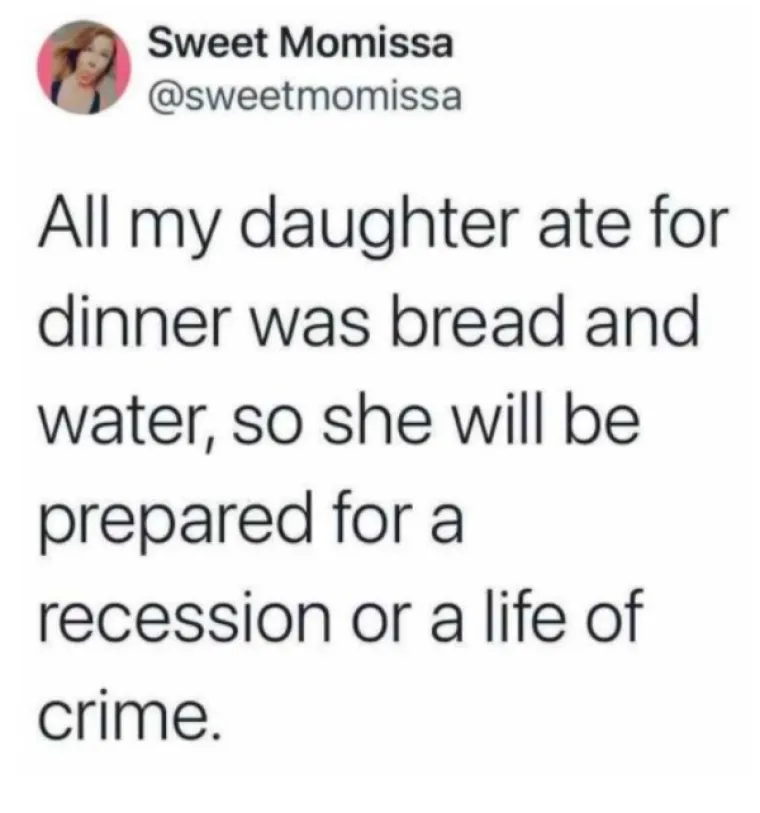Click the word 'dinner' in the tweet
This screenshot has width=760, height=813.
click(134, 321)
